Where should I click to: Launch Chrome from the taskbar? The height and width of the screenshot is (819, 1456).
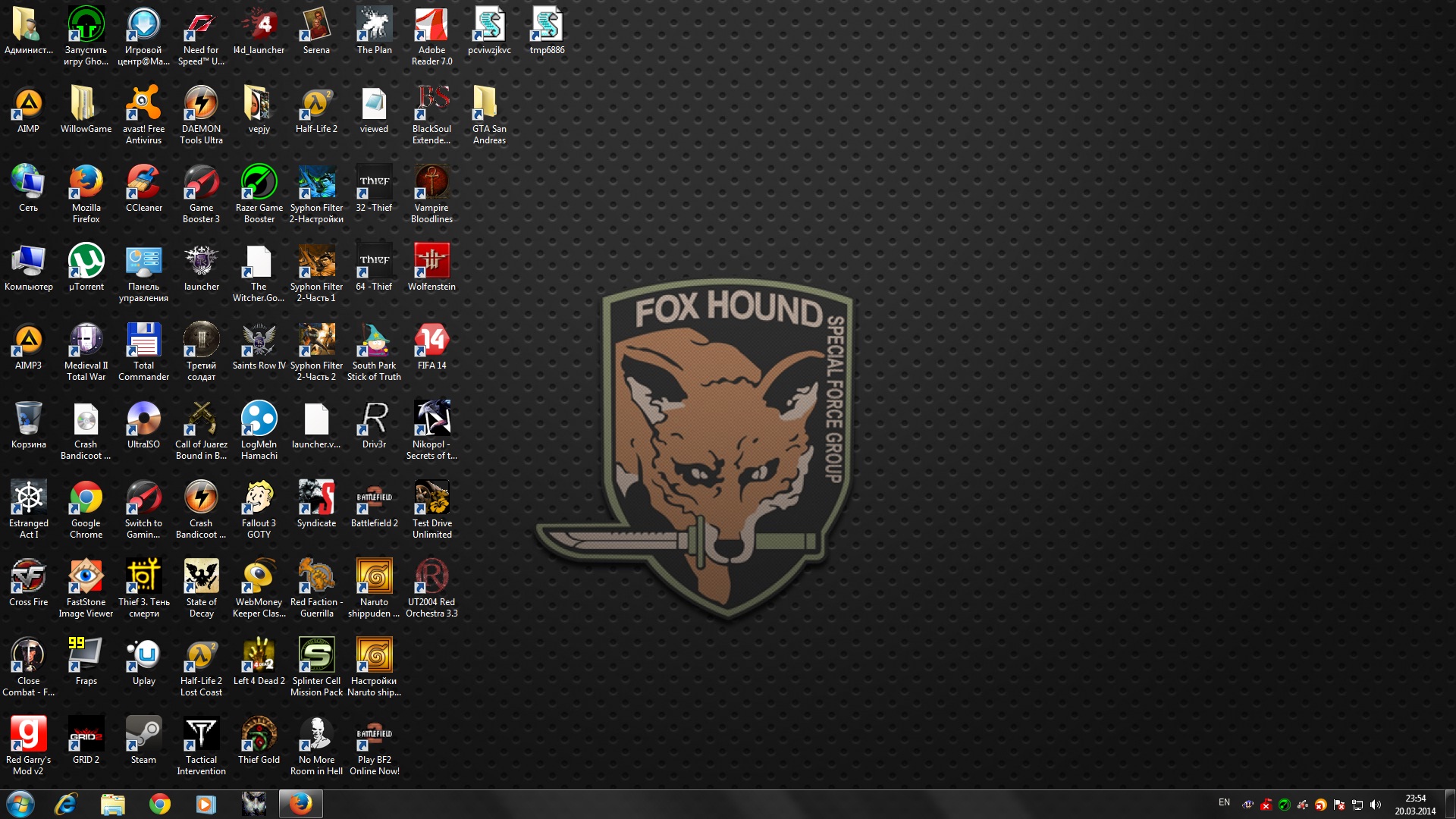(160, 804)
